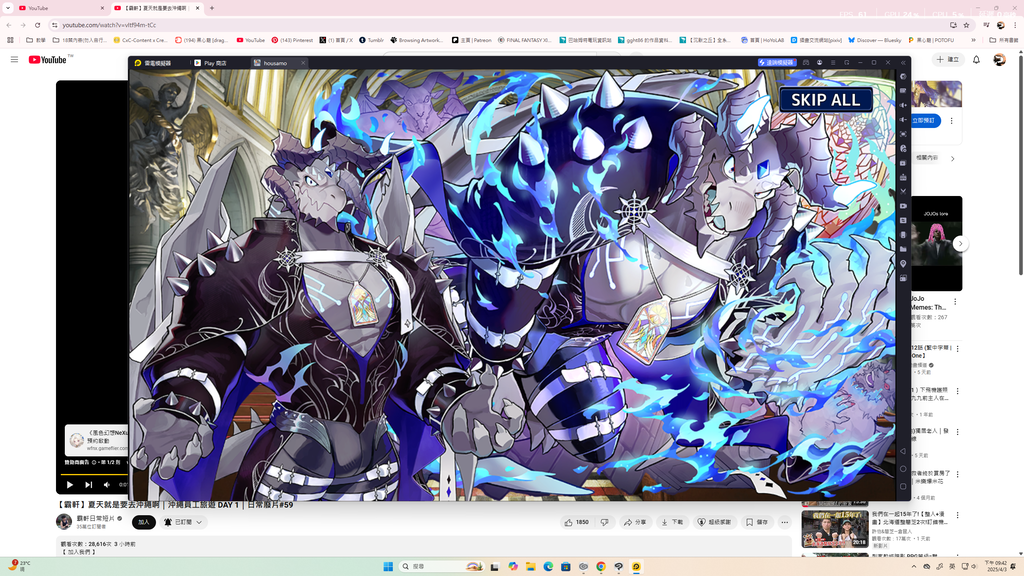Reload the page in Chrome
The image size is (1024, 576).
(x=37, y=25)
